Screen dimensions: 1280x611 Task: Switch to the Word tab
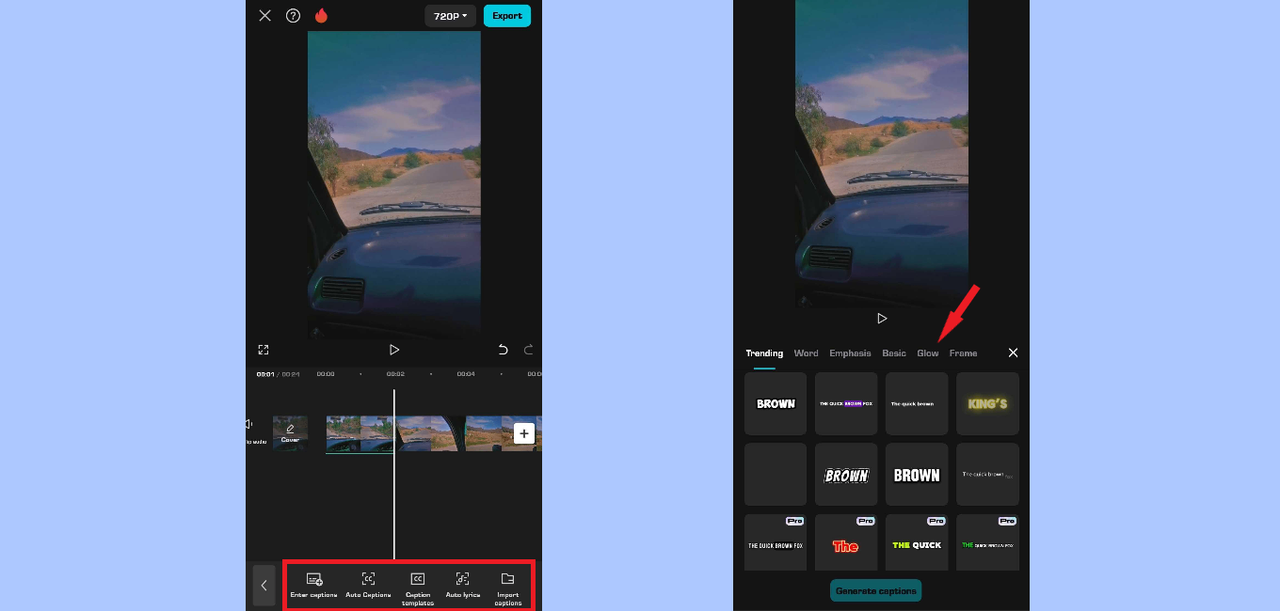806,353
